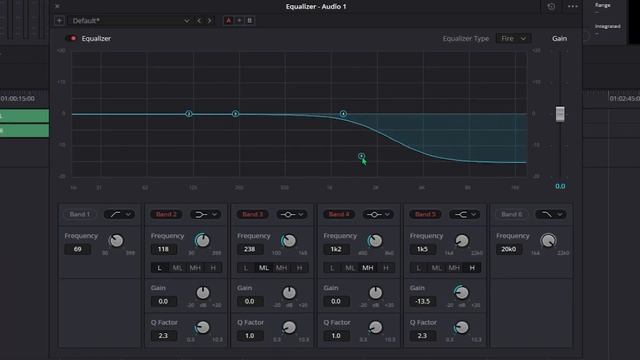Copy A to B arrow button
Viewport: 640px width, 360px height.
click(239, 20)
